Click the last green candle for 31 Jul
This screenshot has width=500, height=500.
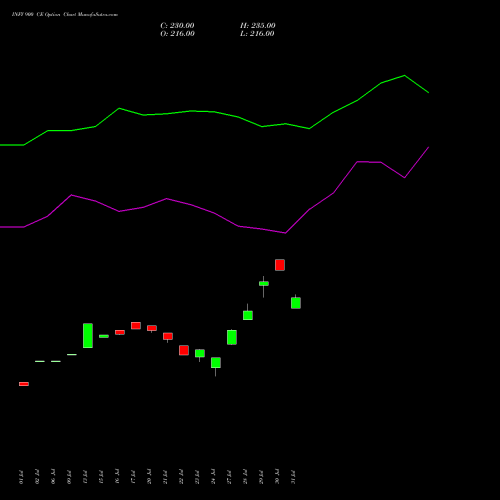296,303
